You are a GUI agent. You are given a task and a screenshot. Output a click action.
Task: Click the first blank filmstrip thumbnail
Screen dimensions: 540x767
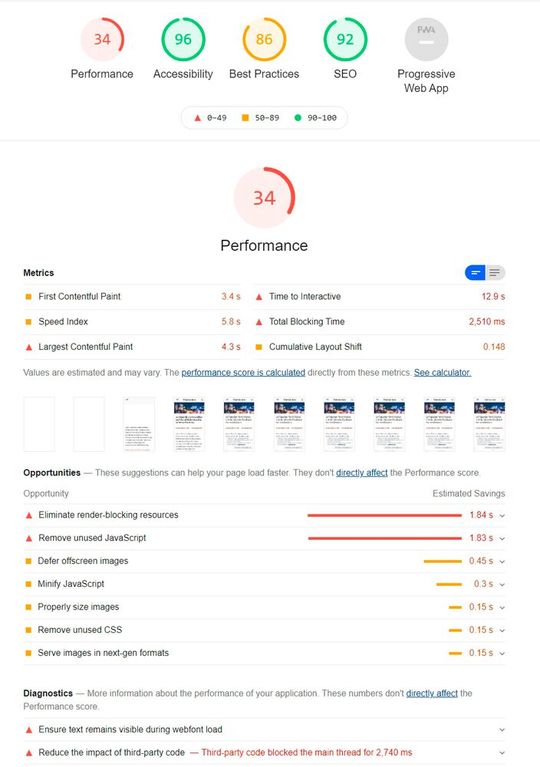(39, 424)
